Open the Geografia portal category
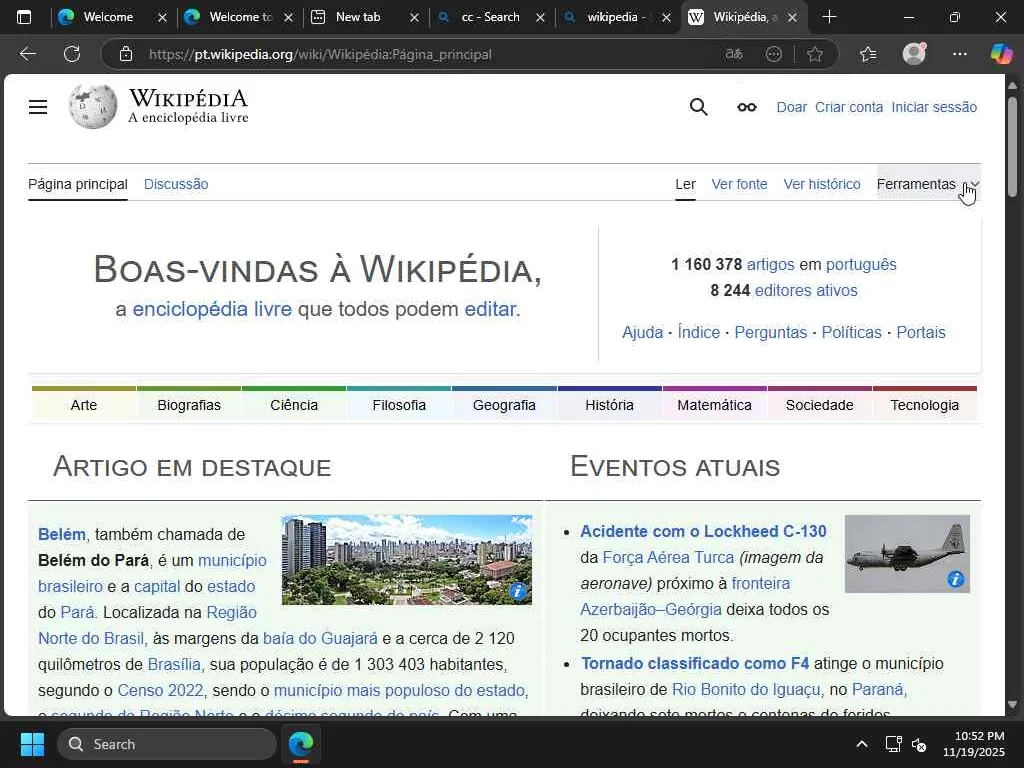This screenshot has width=1024, height=768. (504, 405)
